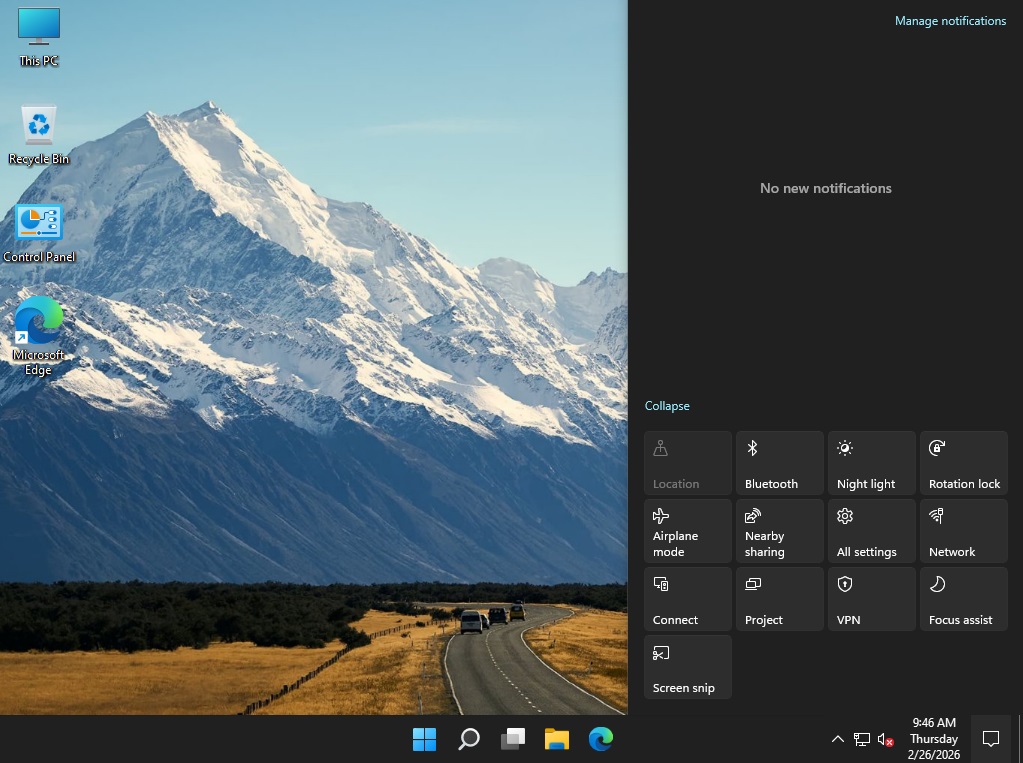Click the VPN quick action tile
The height and width of the screenshot is (763, 1023).
click(x=871, y=599)
